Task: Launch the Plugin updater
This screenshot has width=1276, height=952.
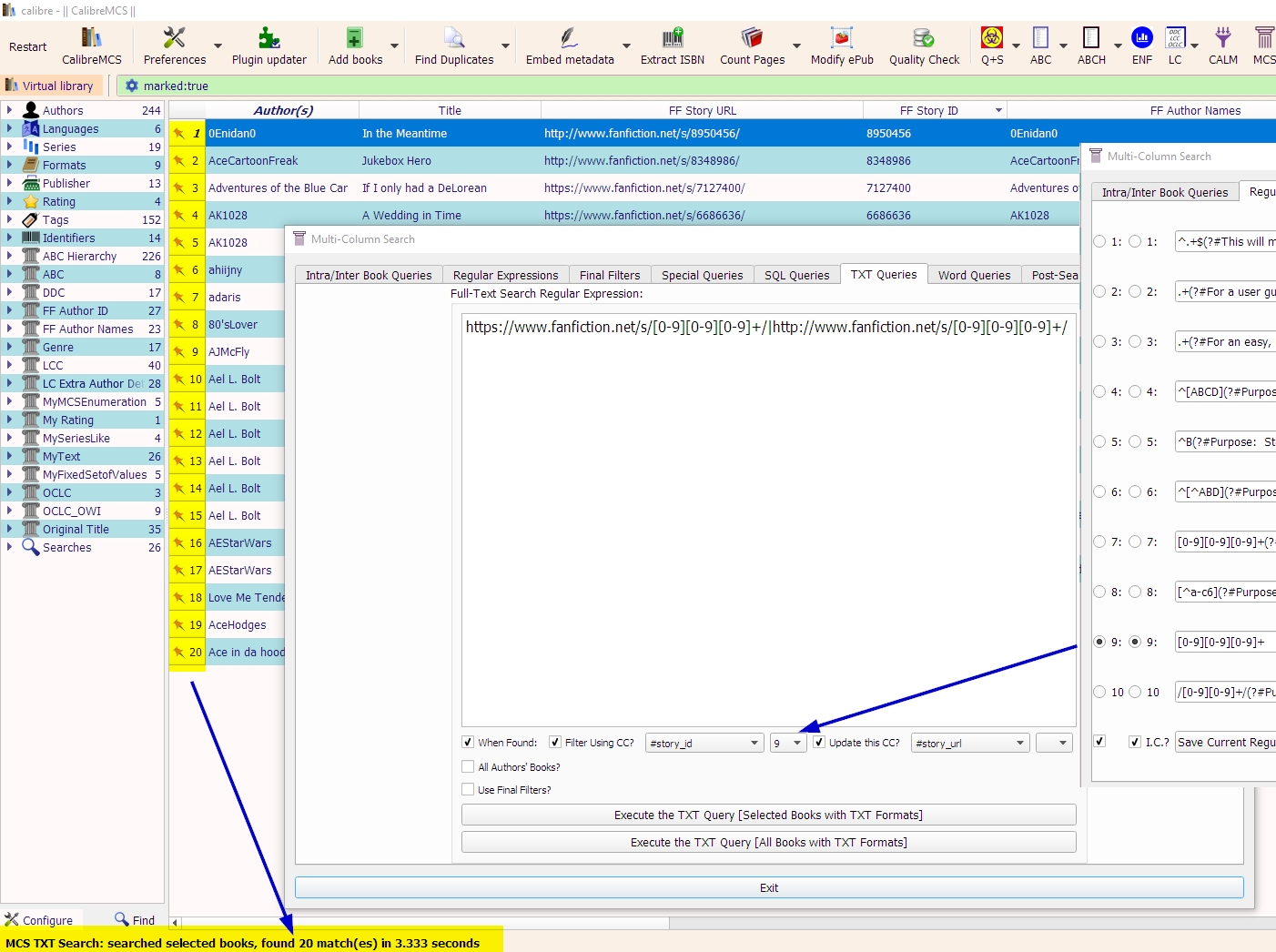Action: 269,46
